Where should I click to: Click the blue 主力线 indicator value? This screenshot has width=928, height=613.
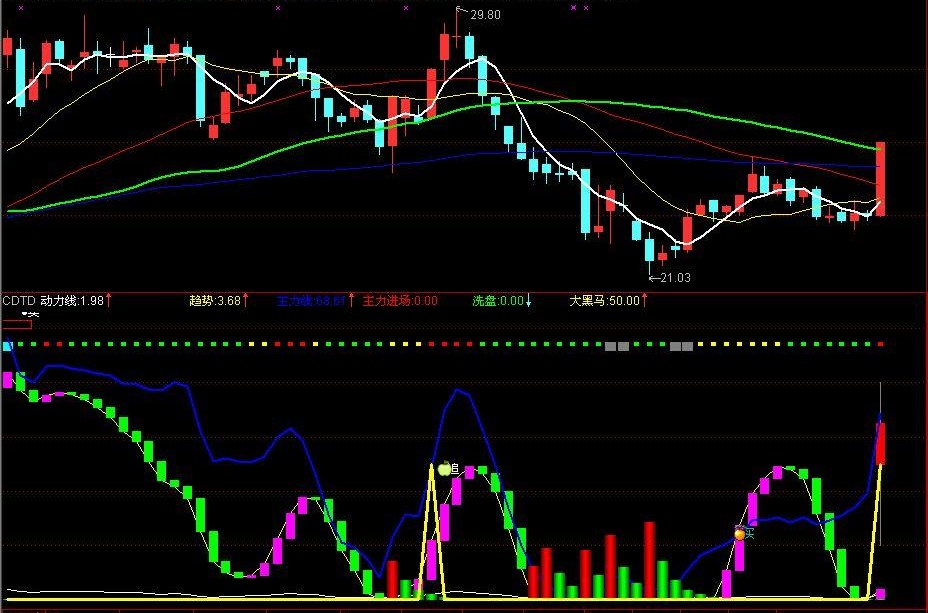[311, 301]
